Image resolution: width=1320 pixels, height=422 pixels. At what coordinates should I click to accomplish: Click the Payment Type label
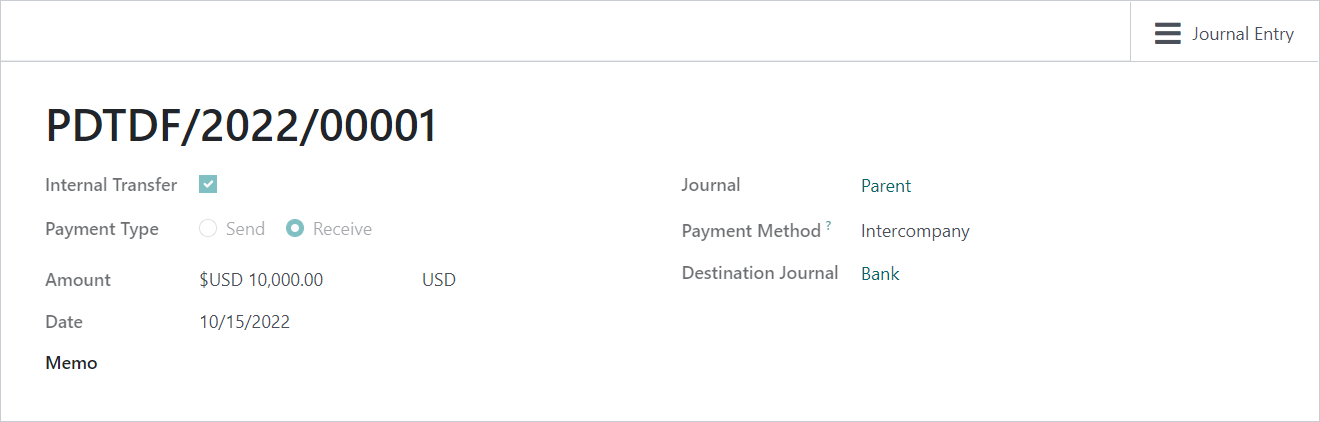pos(102,229)
